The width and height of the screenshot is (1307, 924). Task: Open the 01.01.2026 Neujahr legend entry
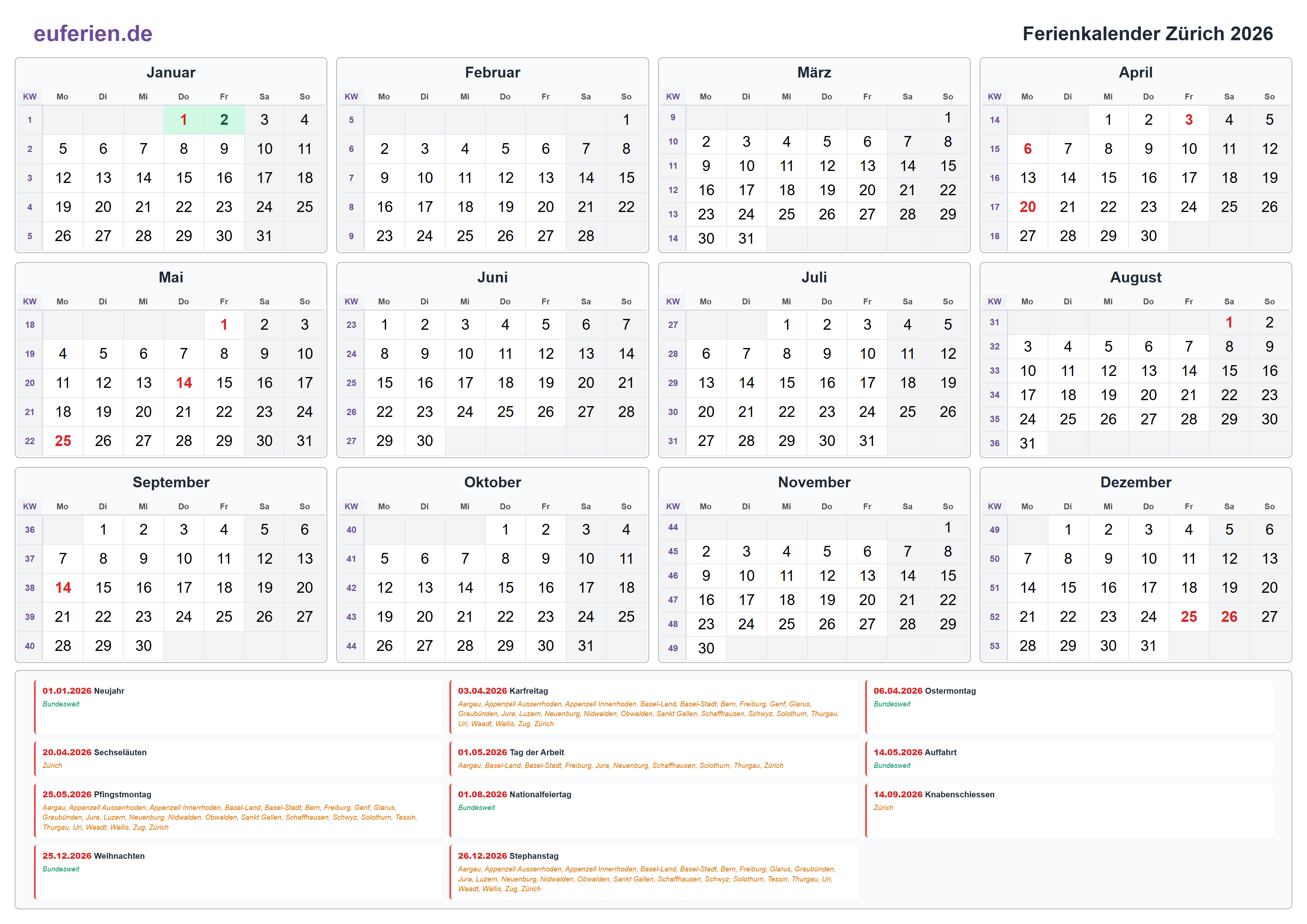coord(237,706)
